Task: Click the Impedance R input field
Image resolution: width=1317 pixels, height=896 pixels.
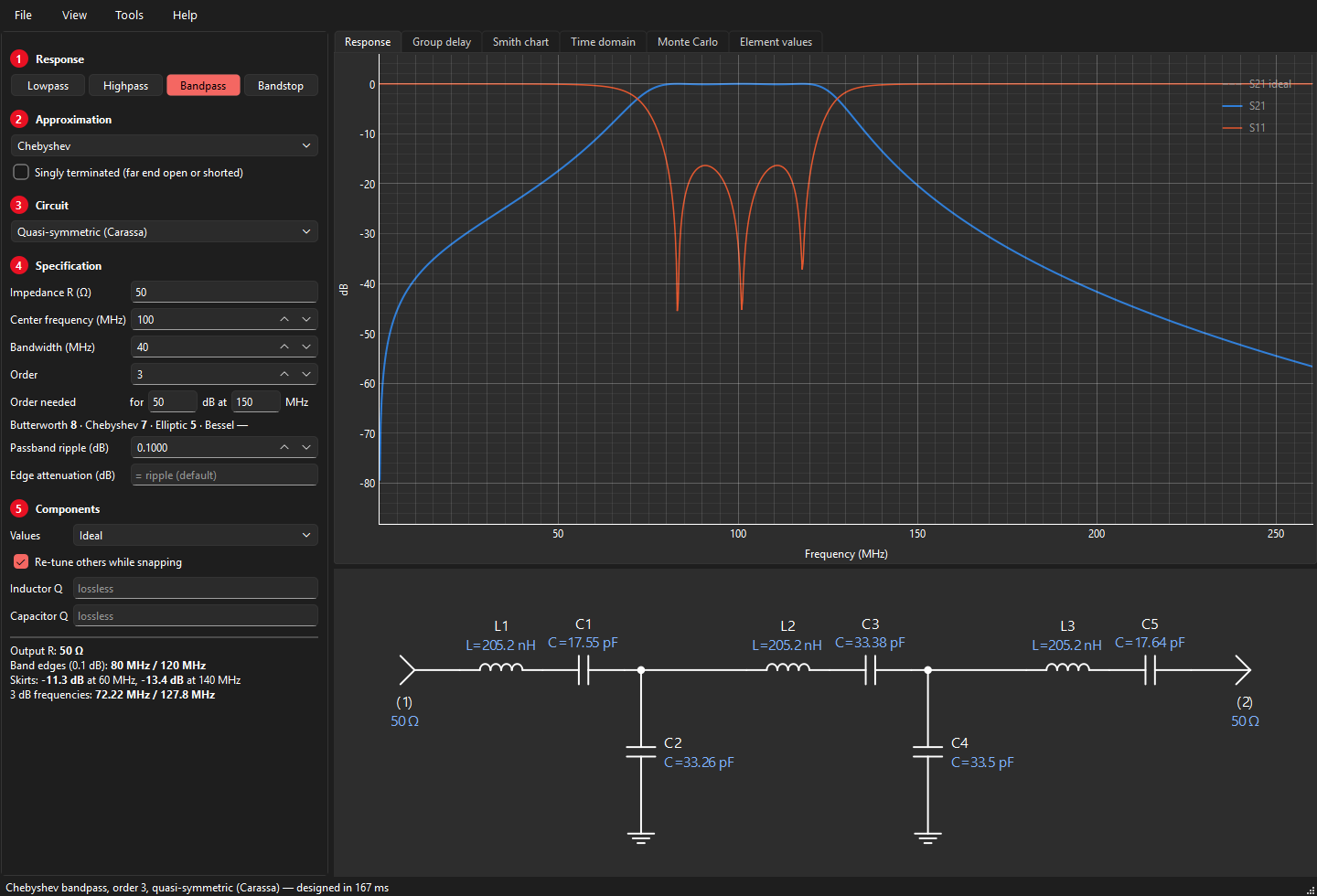Action: click(224, 292)
